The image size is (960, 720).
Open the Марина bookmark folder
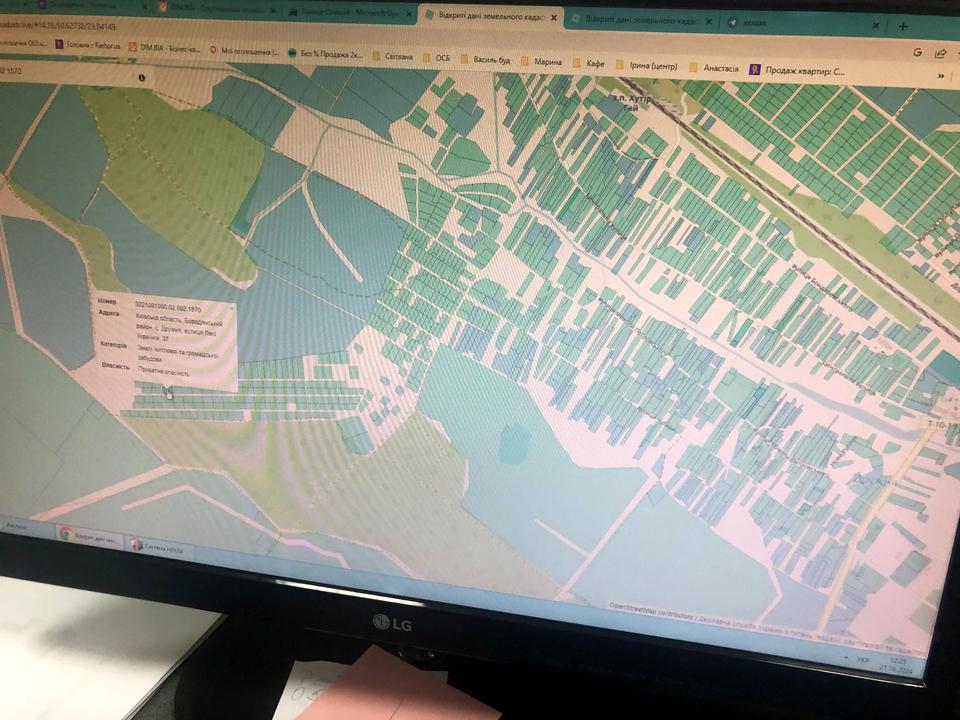pos(546,62)
